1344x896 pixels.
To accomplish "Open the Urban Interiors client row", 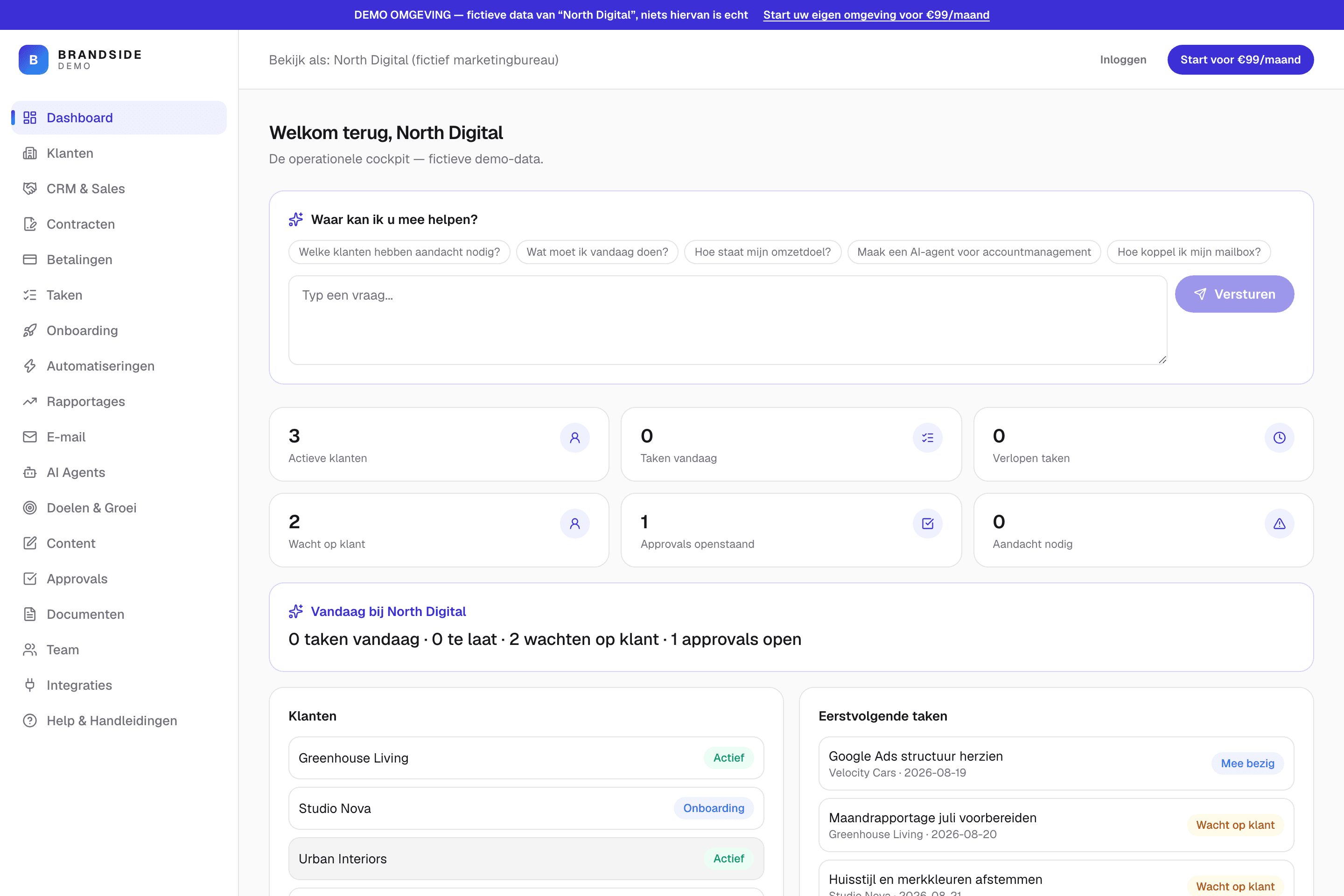I will click(526, 858).
